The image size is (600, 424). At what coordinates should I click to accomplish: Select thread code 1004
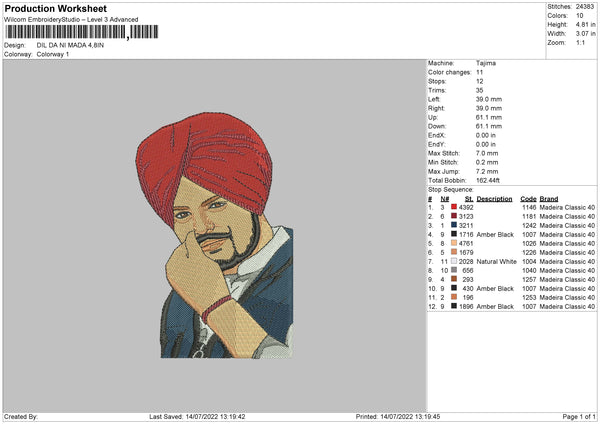pos(529,262)
